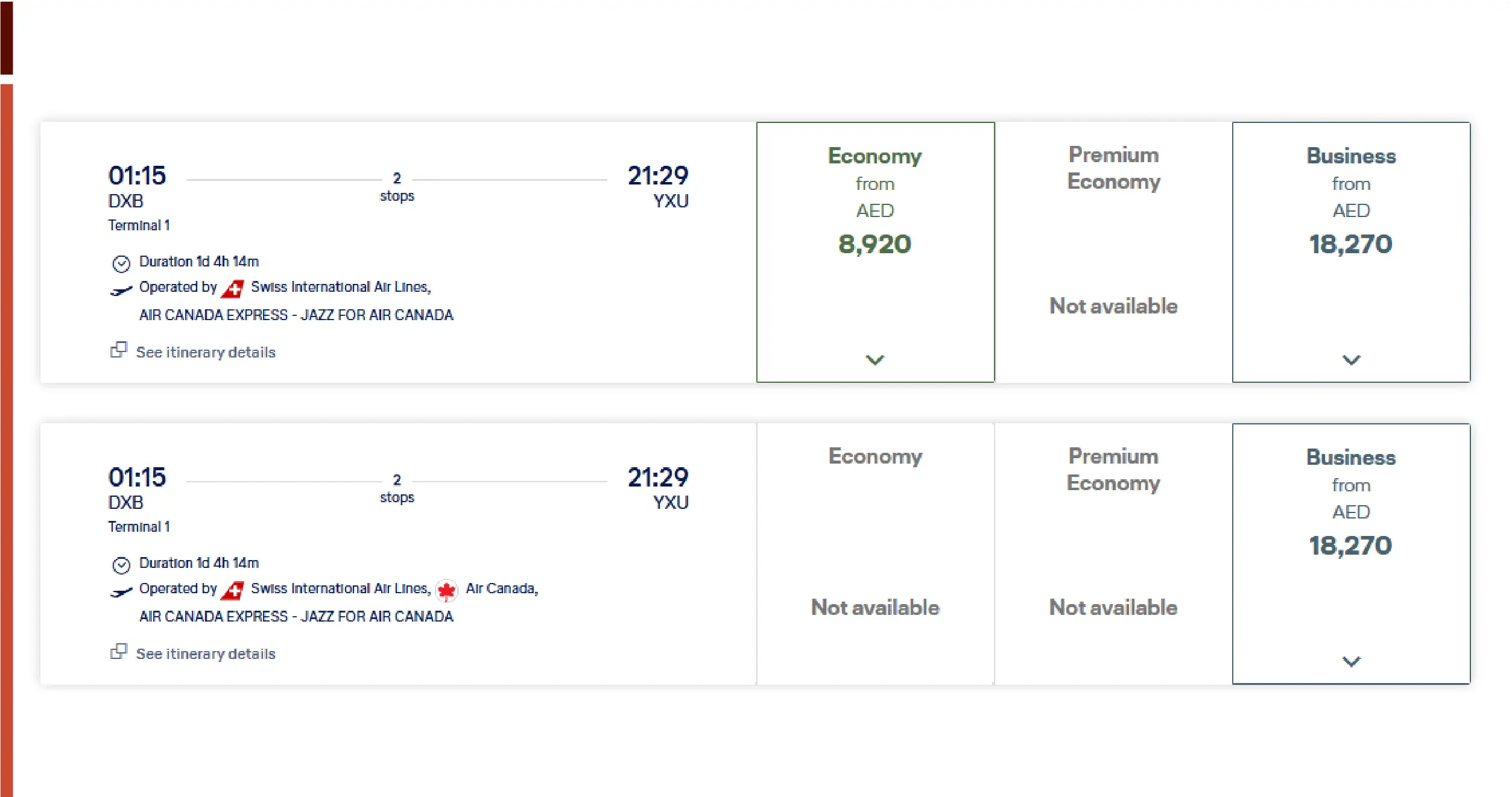This screenshot has width=1512, height=797.
Task: Click Swiss airline logo in first flight
Action: [233, 289]
